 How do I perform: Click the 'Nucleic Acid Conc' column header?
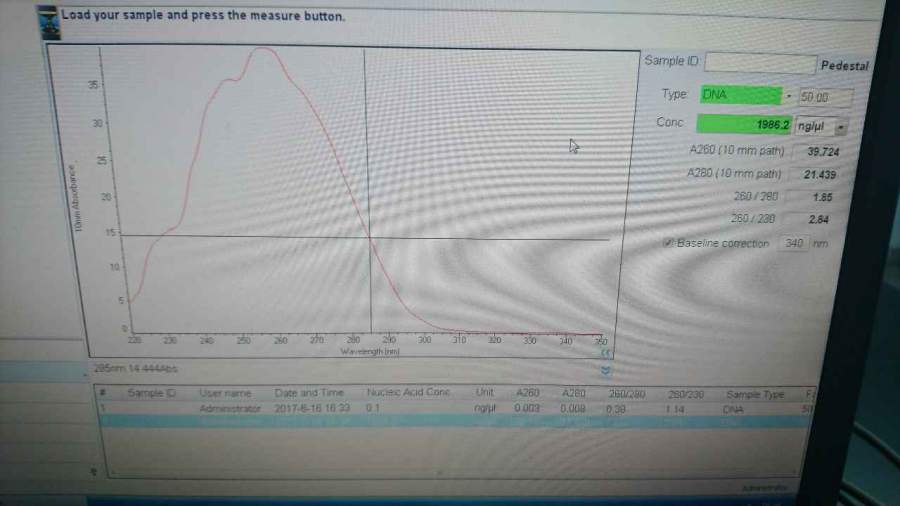408,392
